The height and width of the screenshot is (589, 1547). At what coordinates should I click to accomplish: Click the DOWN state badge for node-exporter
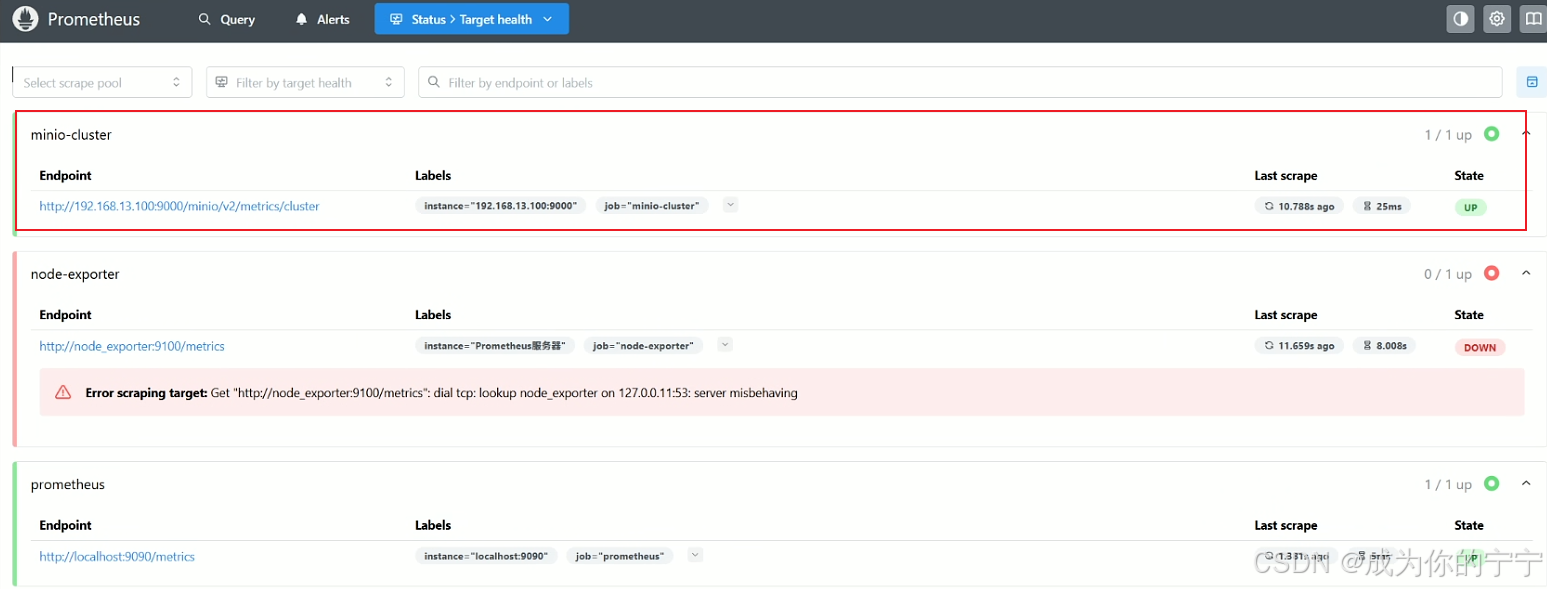(1480, 347)
